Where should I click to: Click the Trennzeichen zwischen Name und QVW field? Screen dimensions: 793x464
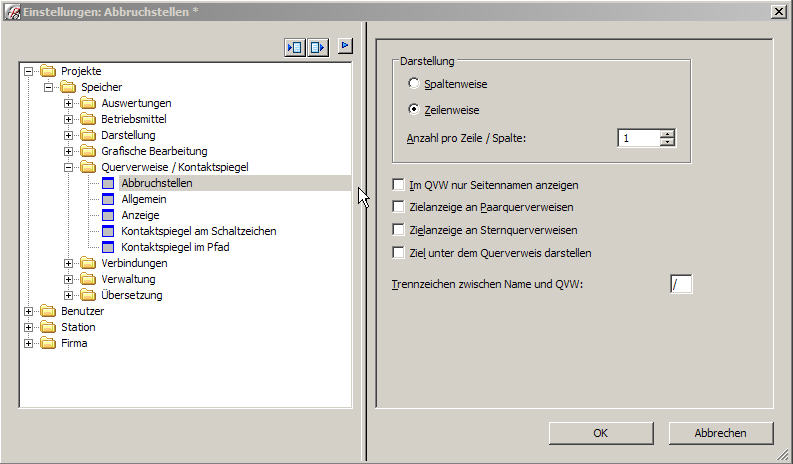681,284
